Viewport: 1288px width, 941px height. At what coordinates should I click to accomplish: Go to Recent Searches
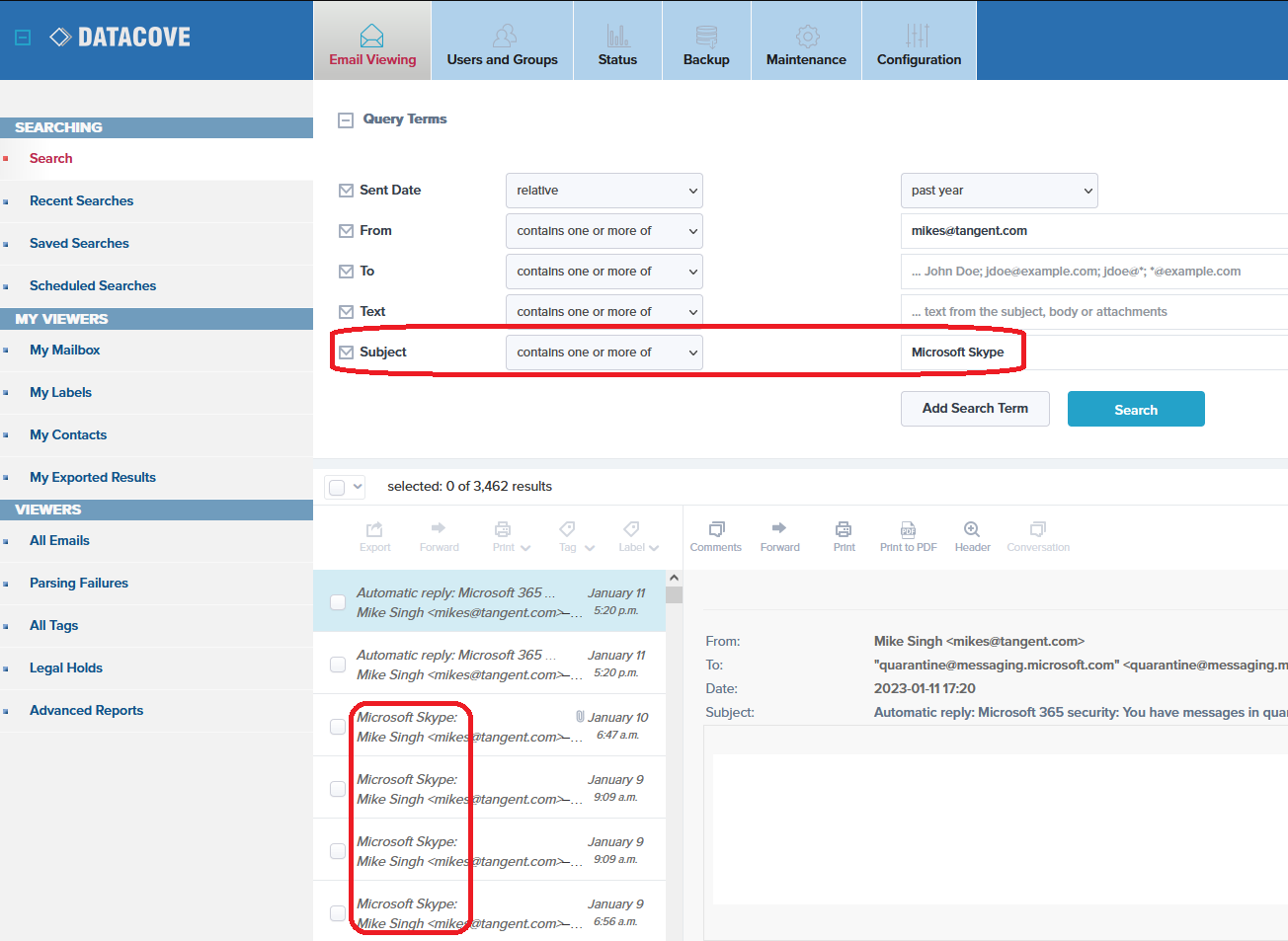coord(81,201)
